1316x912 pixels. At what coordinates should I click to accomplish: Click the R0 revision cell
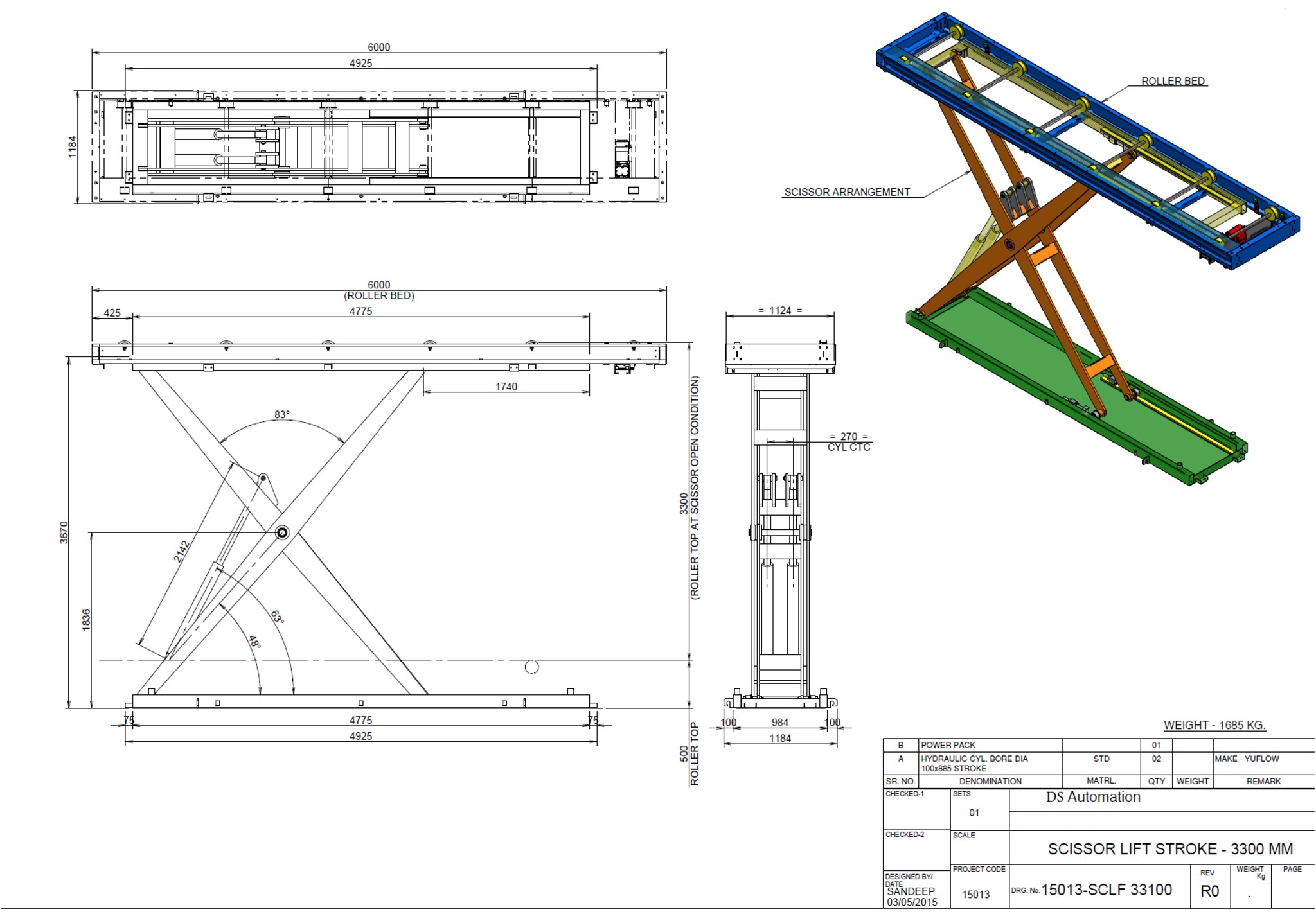pyautogui.click(x=1209, y=891)
